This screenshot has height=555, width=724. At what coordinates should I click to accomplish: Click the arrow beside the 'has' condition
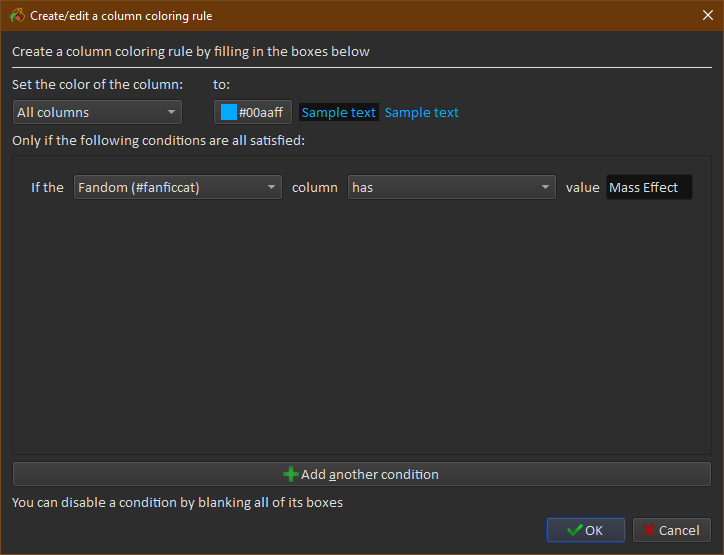point(545,187)
